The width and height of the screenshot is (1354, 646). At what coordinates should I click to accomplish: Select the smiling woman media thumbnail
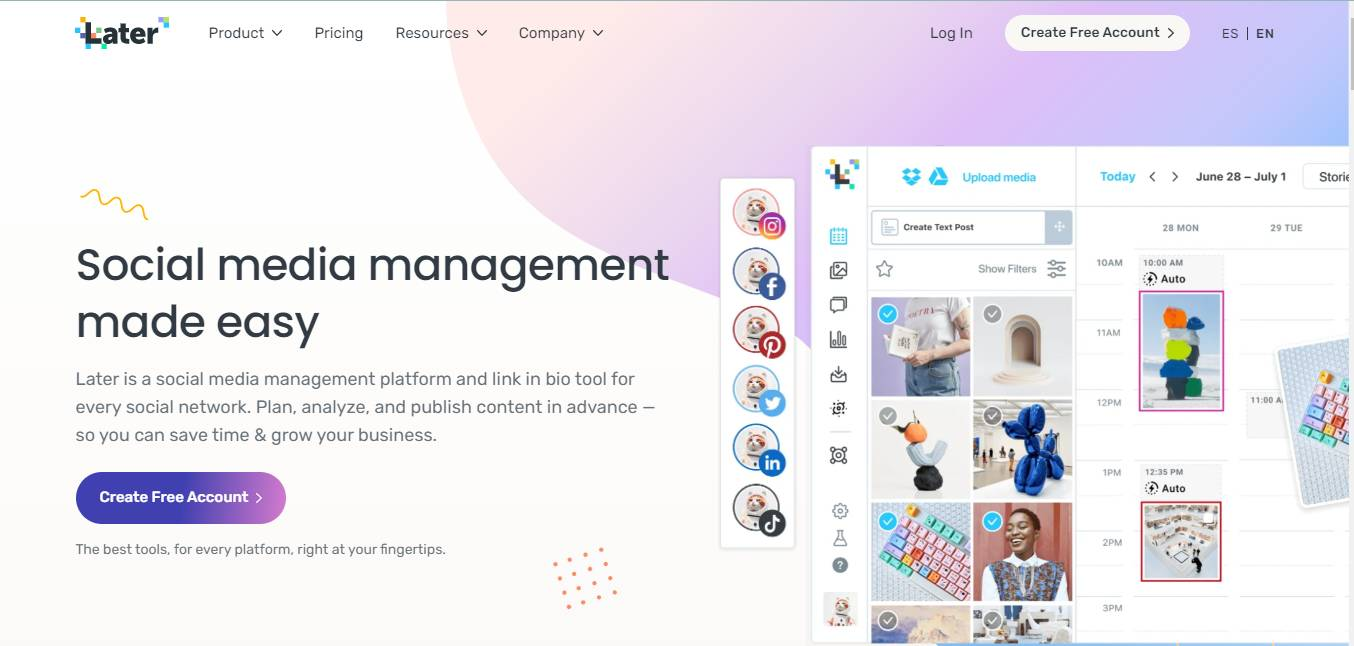coord(1023,552)
